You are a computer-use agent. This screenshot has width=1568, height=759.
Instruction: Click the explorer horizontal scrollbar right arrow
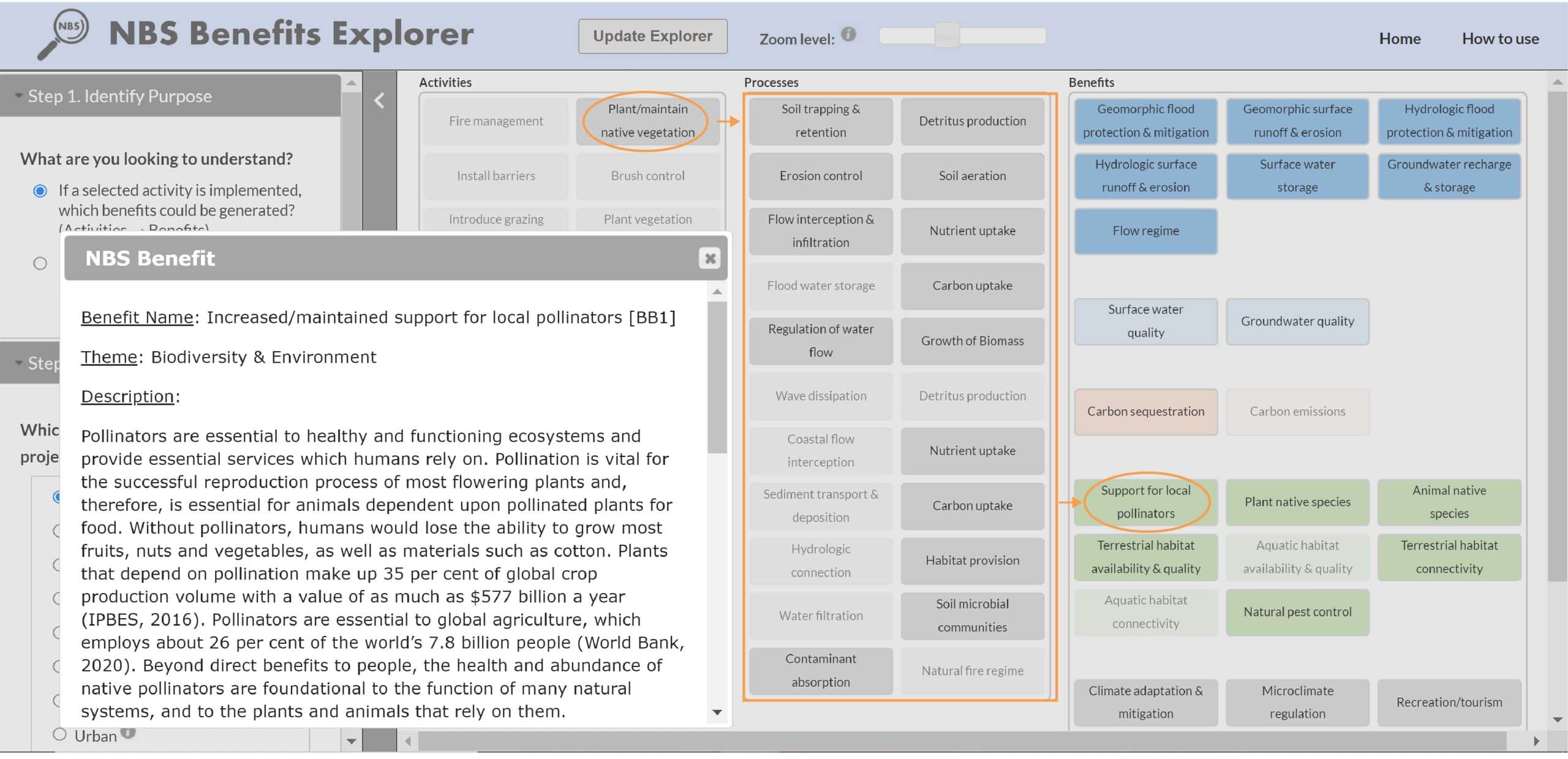pos(1537,741)
